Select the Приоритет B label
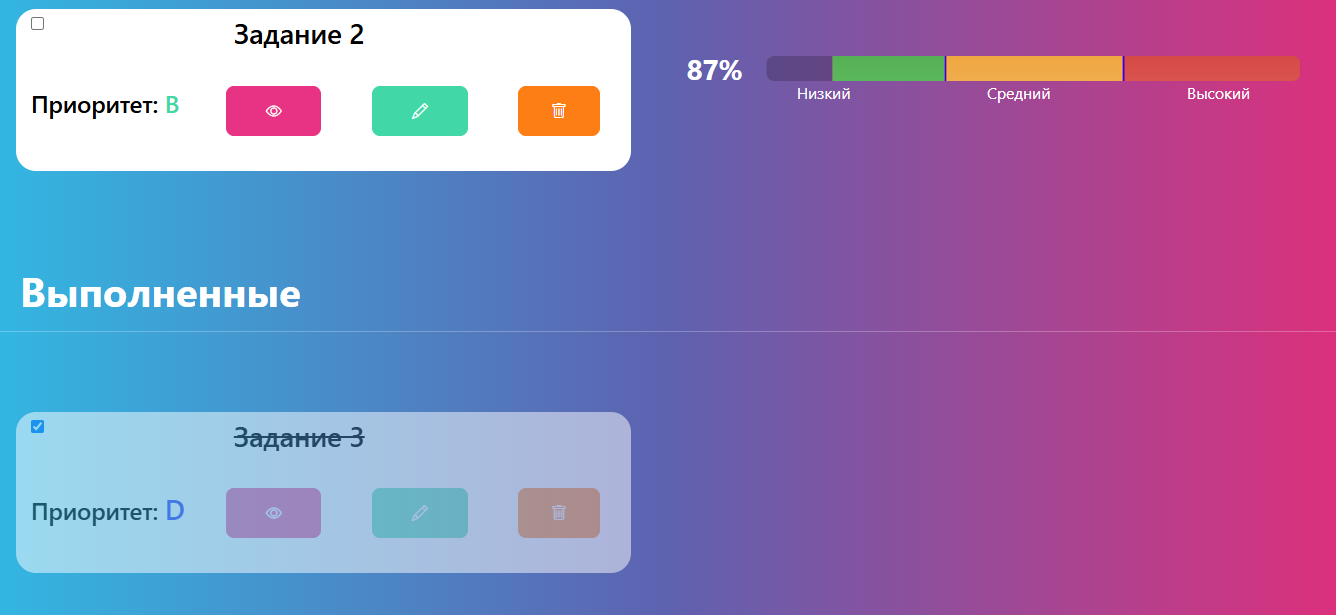The width and height of the screenshot is (1336, 615). pyautogui.click(x=105, y=105)
